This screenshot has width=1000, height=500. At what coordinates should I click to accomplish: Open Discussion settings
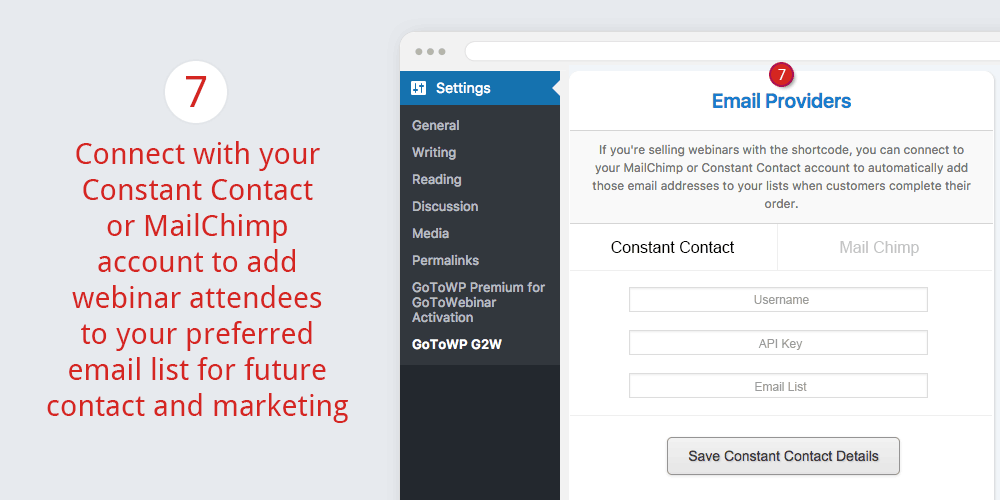(445, 207)
